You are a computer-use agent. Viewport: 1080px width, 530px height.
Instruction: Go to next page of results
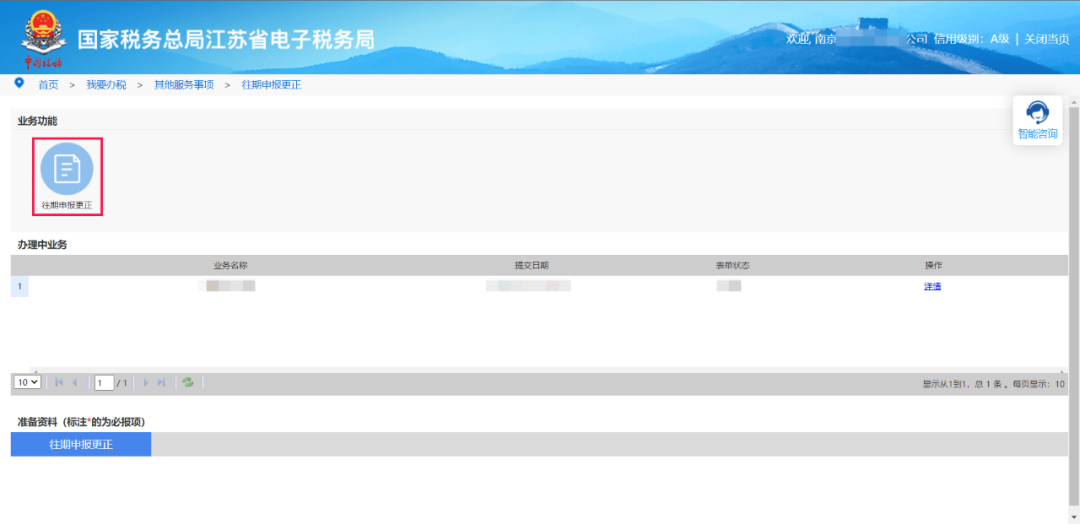point(145,383)
